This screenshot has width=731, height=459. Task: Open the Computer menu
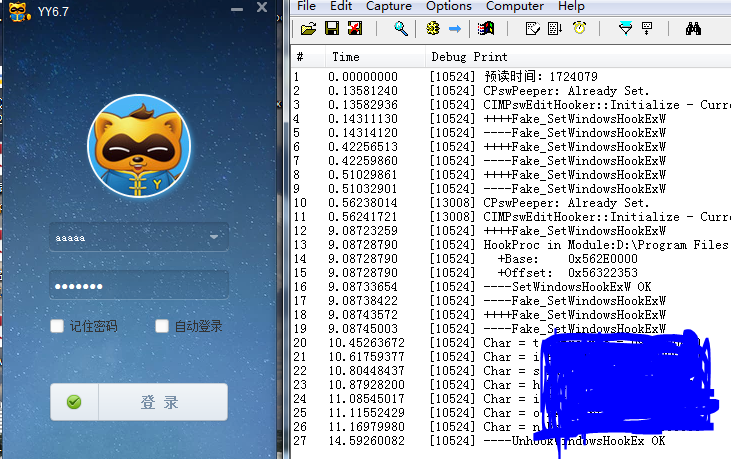tap(515, 6)
